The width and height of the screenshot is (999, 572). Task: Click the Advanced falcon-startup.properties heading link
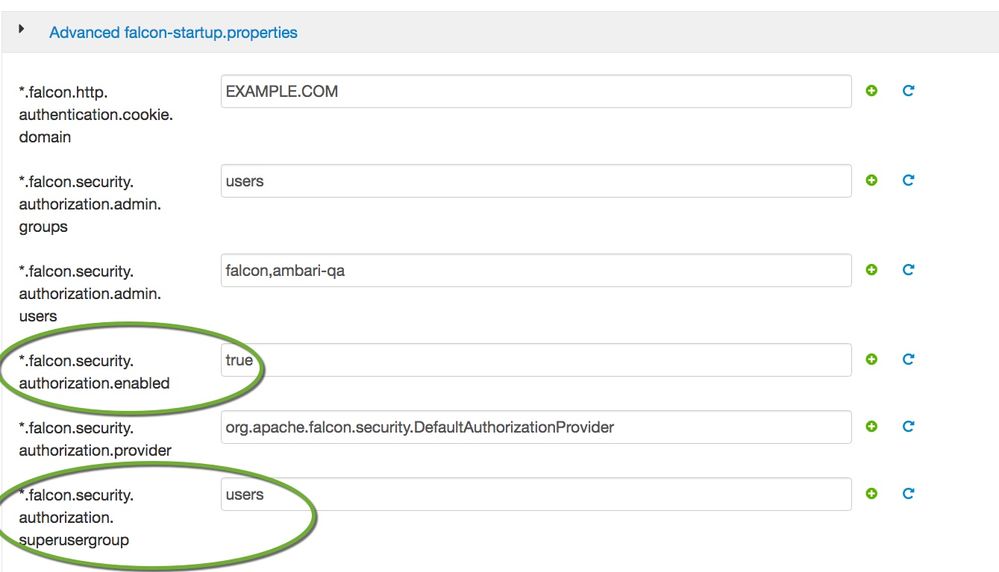(x=173, y=33)
